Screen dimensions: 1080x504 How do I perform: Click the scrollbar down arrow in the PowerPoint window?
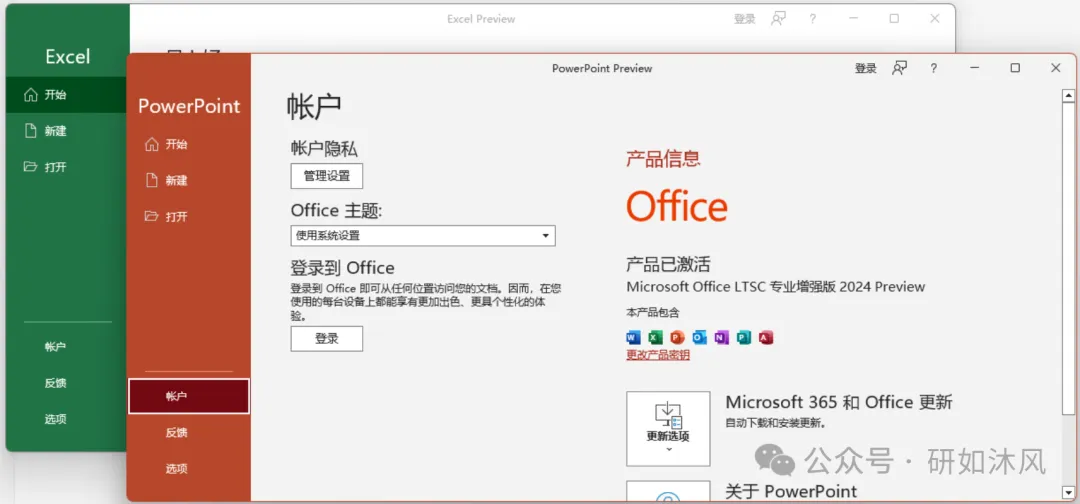(1068, 492)
